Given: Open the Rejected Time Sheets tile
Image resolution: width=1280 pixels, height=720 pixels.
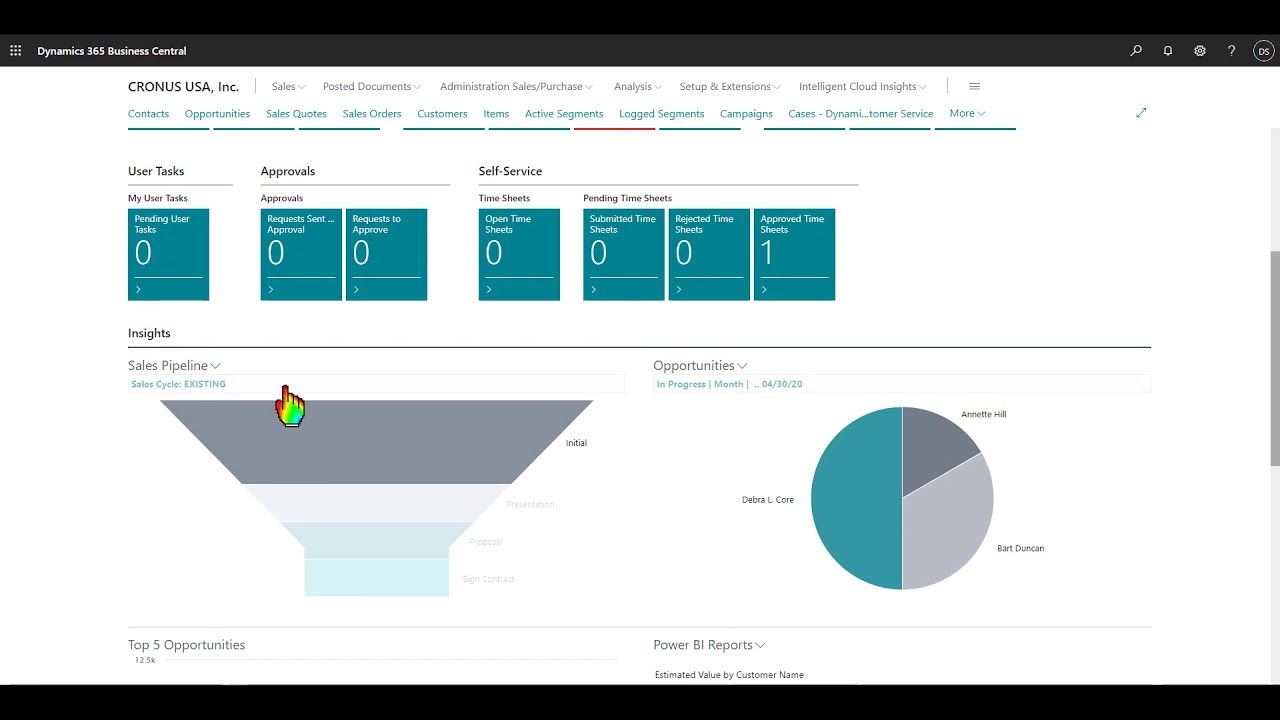Looking at the screenshot, I should pos(709,254).
